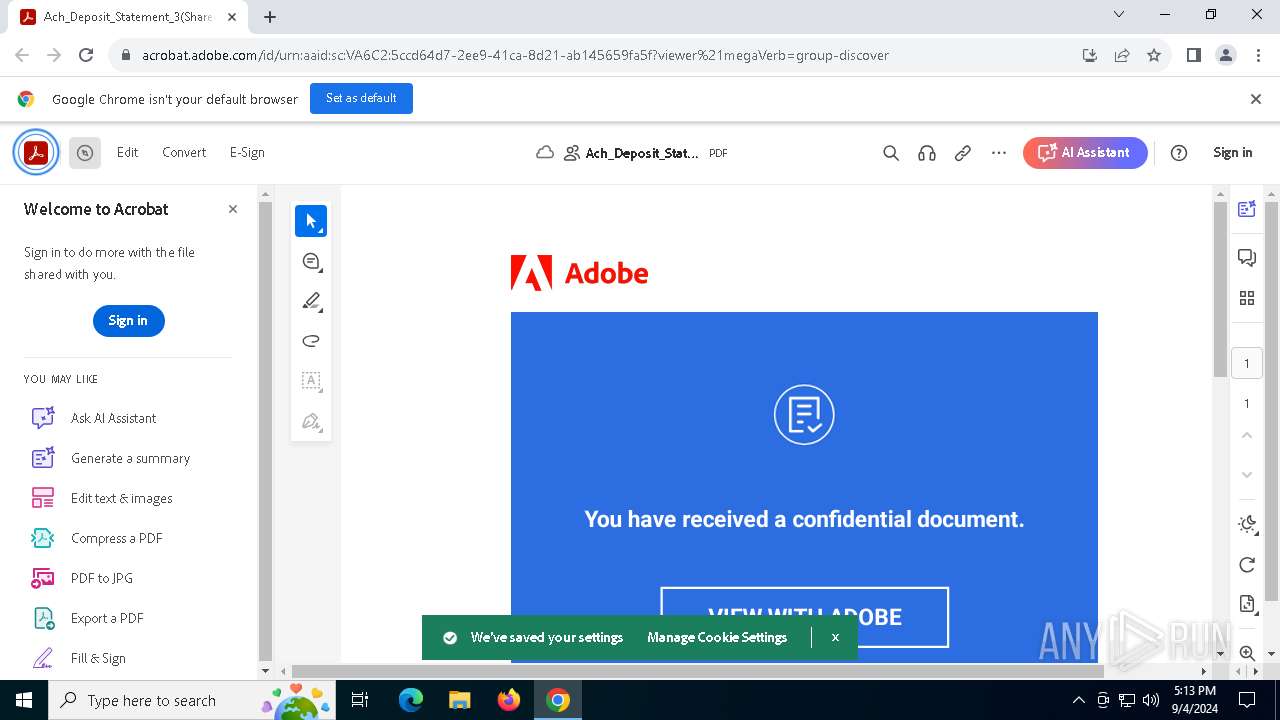
Task: Open tab search dropdown chevron
Action: (x=1119, y=15)
